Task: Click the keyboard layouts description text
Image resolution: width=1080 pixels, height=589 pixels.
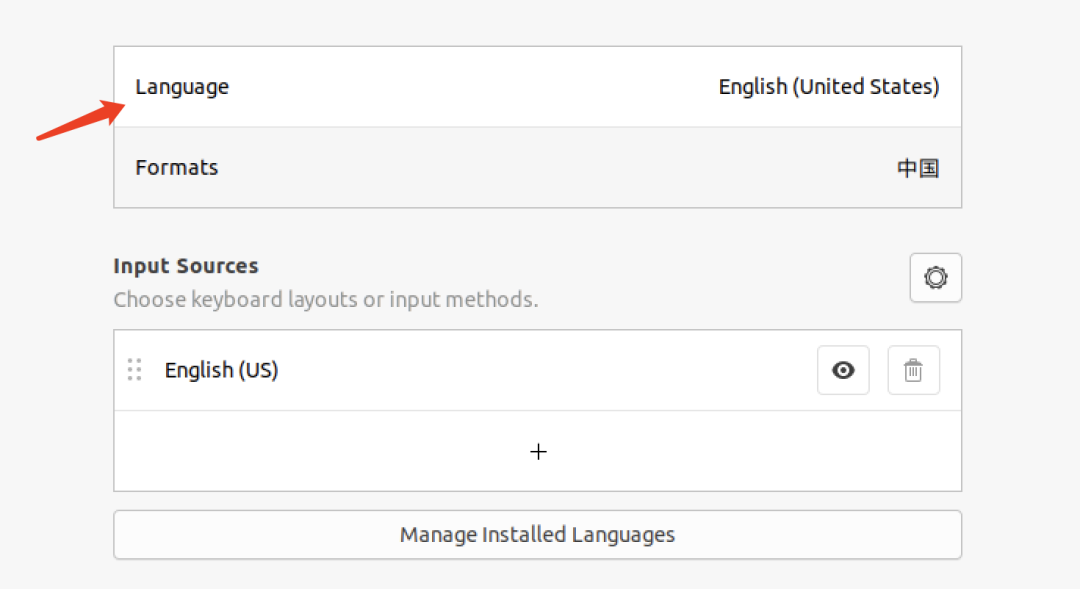Action: [325, 299]
